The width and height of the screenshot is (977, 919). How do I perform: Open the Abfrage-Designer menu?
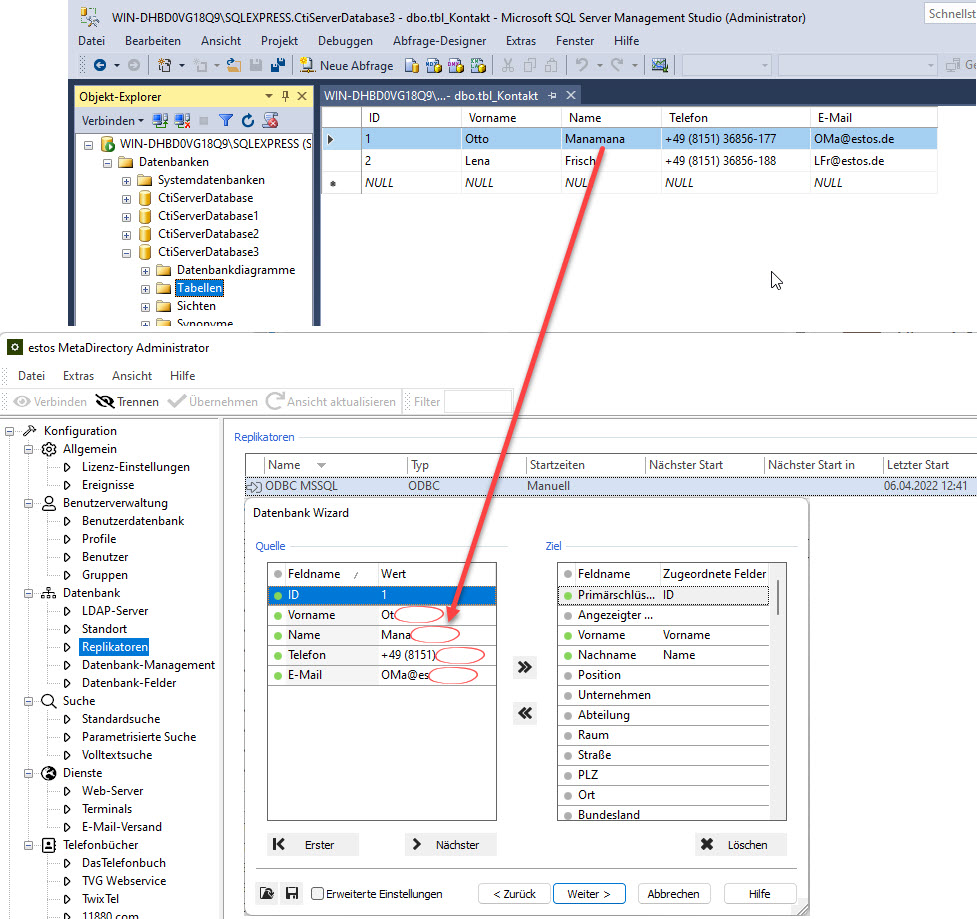(439, 41)
